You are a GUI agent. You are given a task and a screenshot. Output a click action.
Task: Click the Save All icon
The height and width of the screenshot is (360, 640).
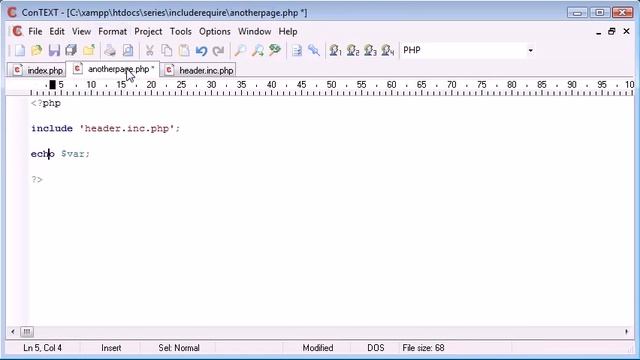coord(71,50)
